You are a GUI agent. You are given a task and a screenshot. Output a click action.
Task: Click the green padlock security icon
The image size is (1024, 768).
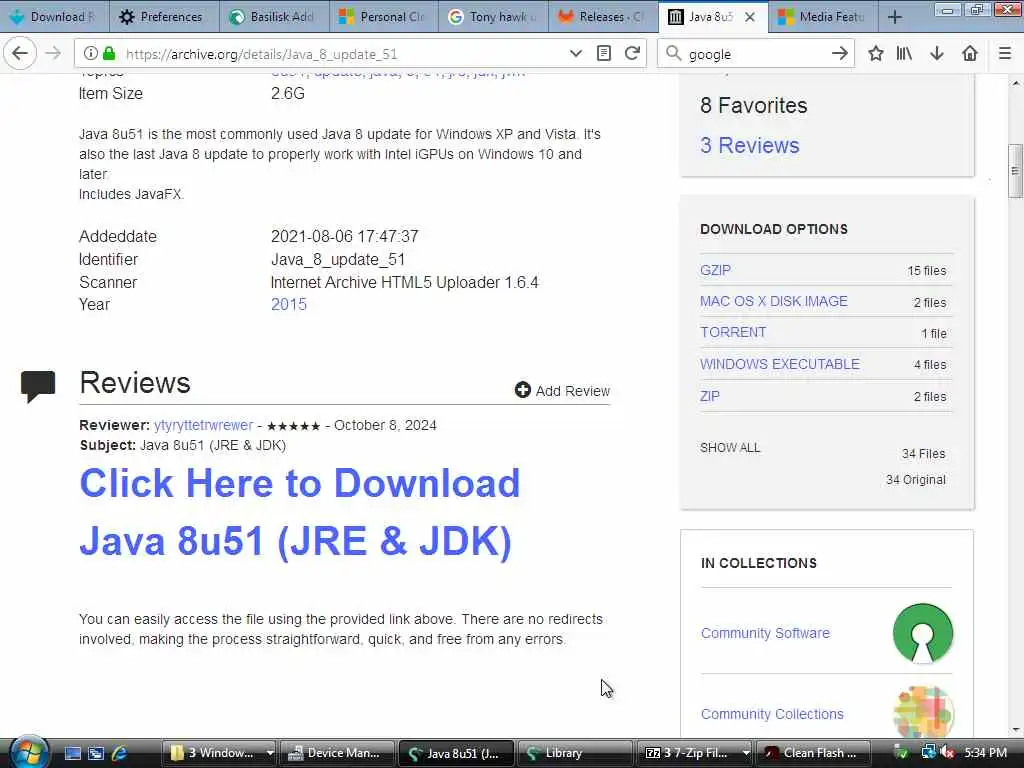coord(109,54)
